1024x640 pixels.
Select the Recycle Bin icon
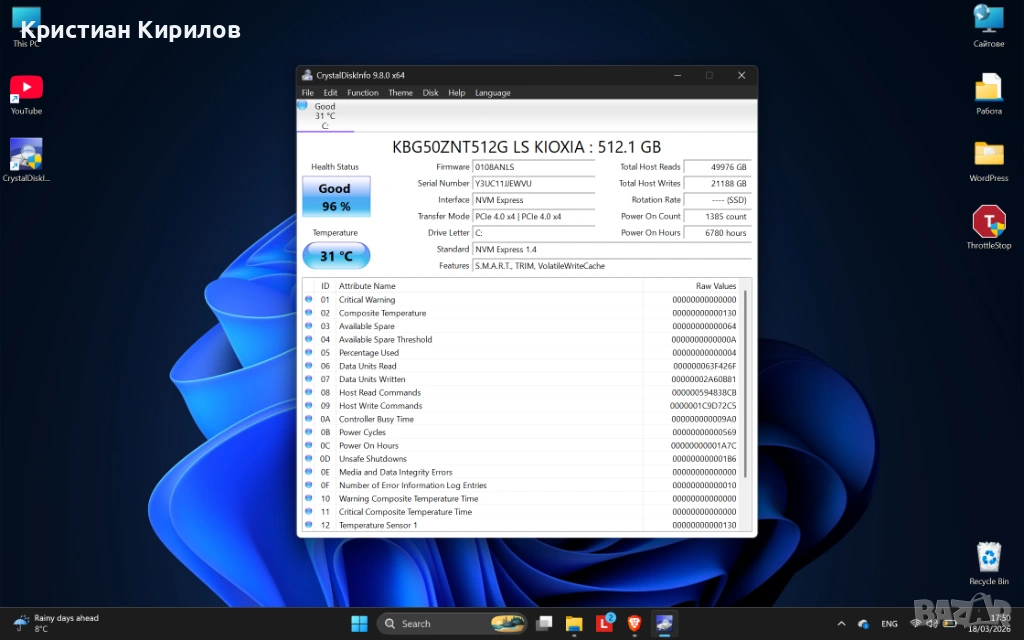(x=988, y=557)
